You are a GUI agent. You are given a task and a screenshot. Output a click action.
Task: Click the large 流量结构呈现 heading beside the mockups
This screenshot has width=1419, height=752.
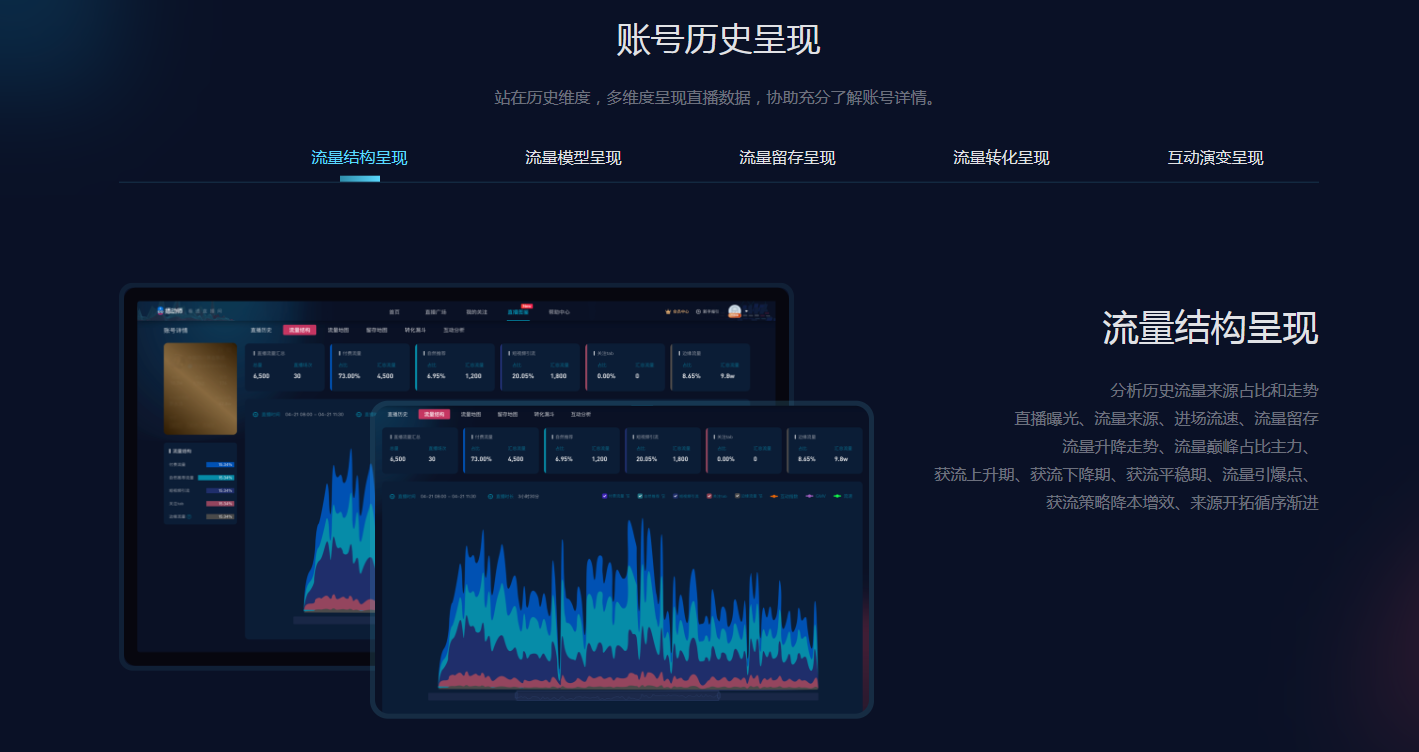pyautogui.click(x=1210, y=328)
